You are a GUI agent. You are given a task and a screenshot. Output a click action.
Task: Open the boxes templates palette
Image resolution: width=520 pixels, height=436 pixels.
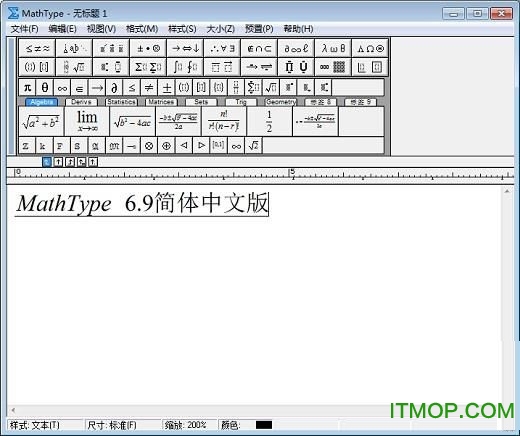[x=370, y=67]
